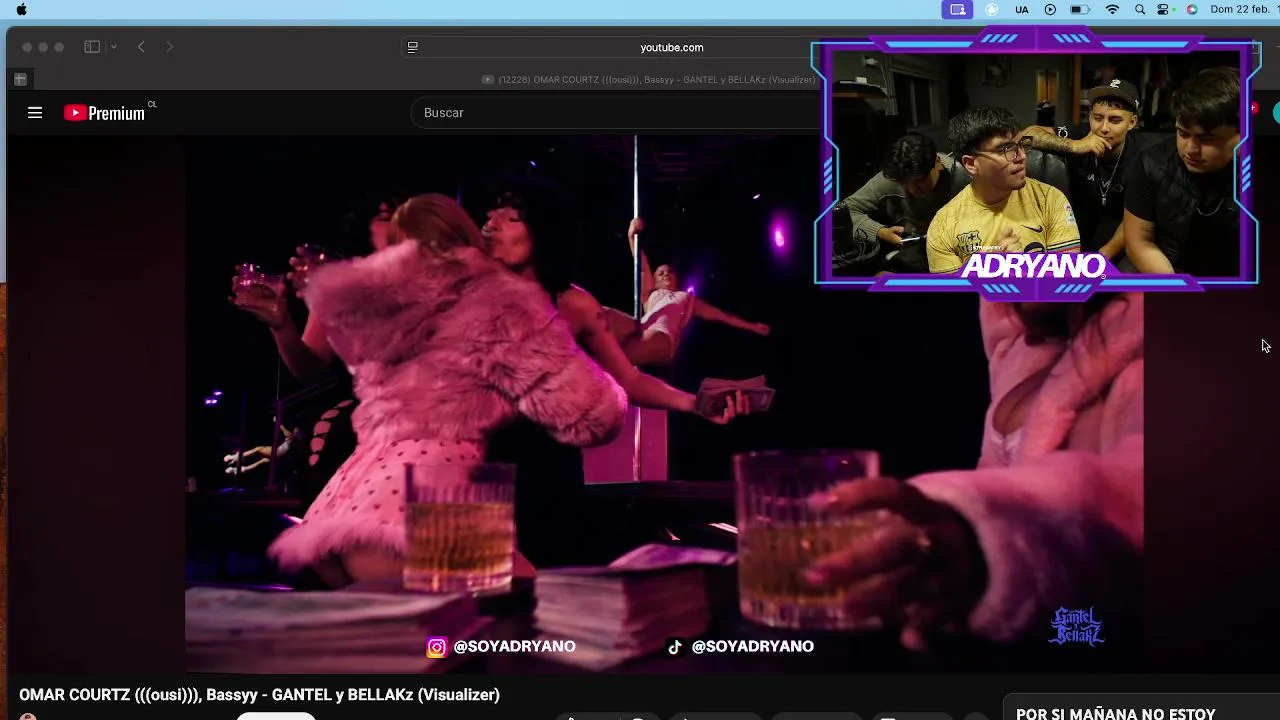Open the tab overview grid icon
The width and height of the screenshot is (1280, 720).
point(20,79)
